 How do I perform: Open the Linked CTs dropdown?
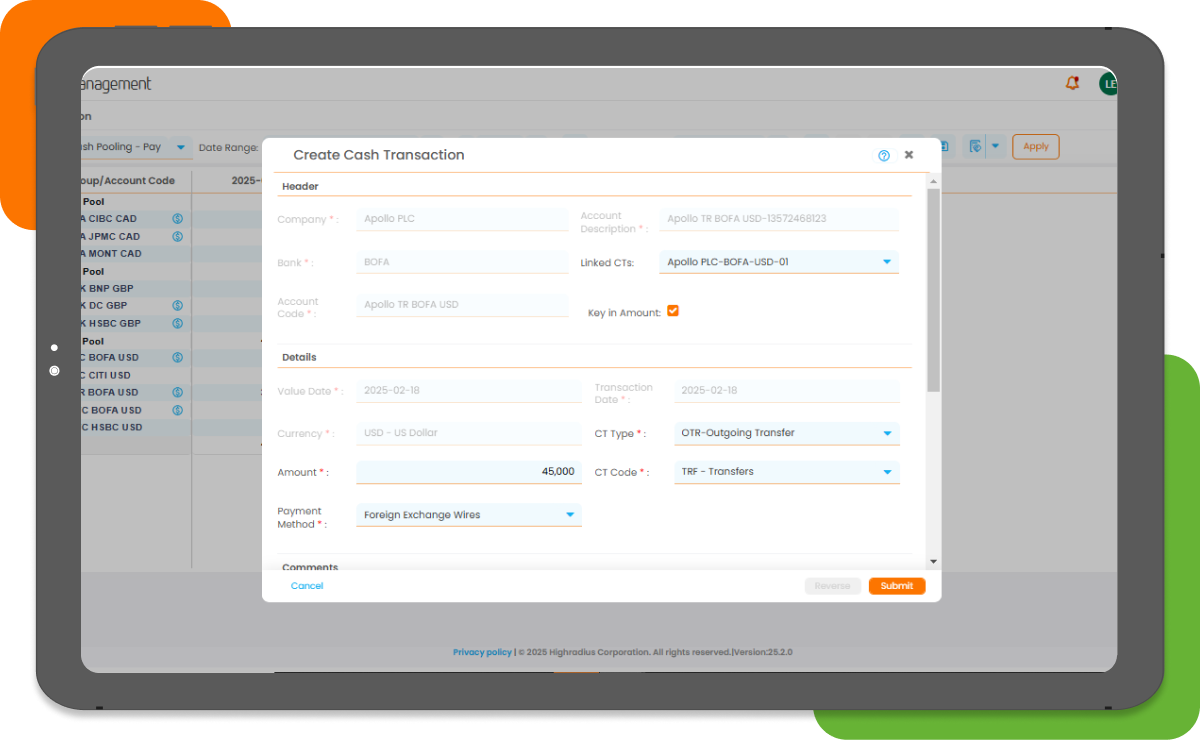pos(779,262)
